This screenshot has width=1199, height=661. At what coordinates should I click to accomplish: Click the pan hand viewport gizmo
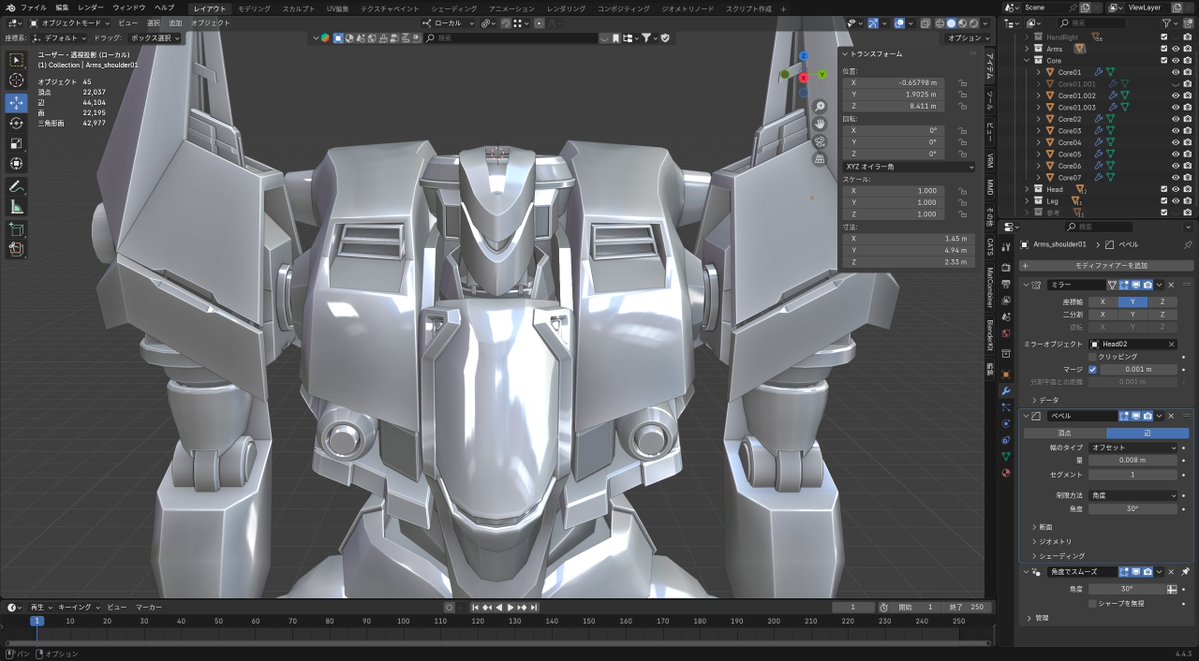tap(820, 124)
